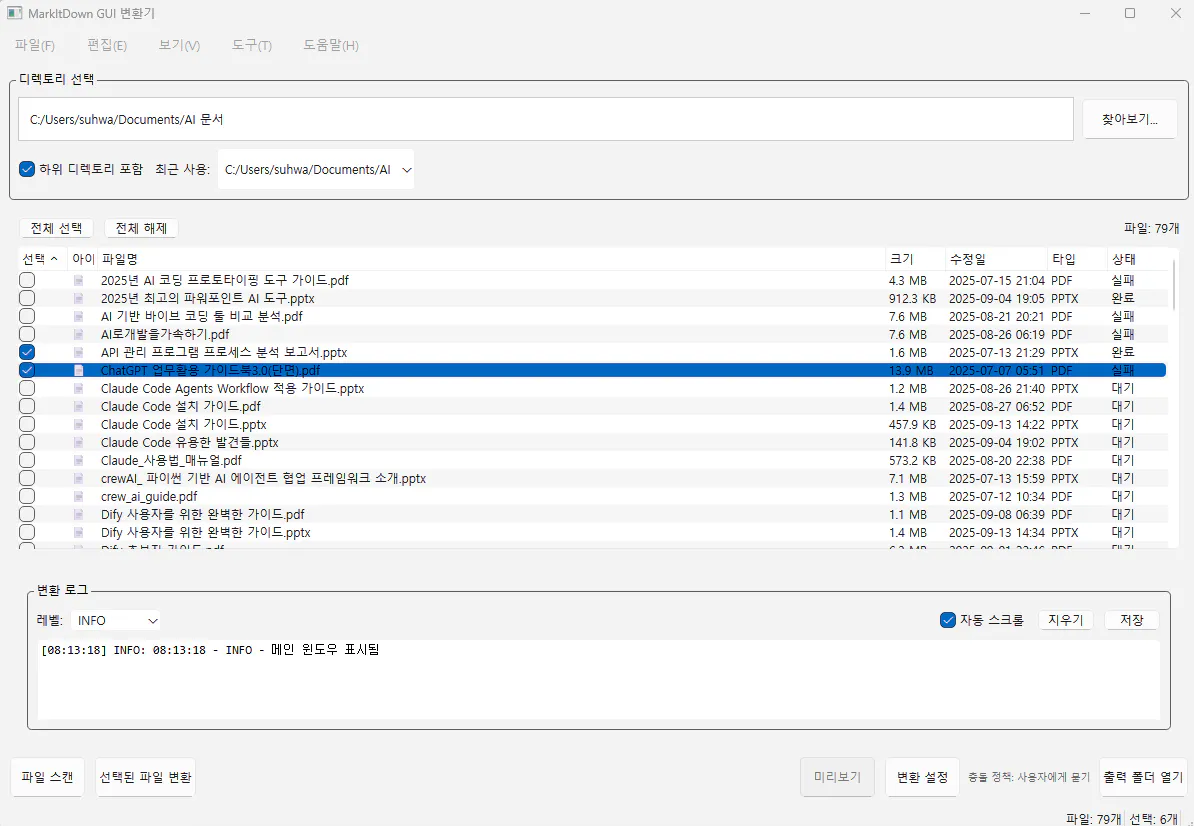Save the log with 저장 button
This screenshot has height=826, width=1194.
click(x=1132, y=620)
